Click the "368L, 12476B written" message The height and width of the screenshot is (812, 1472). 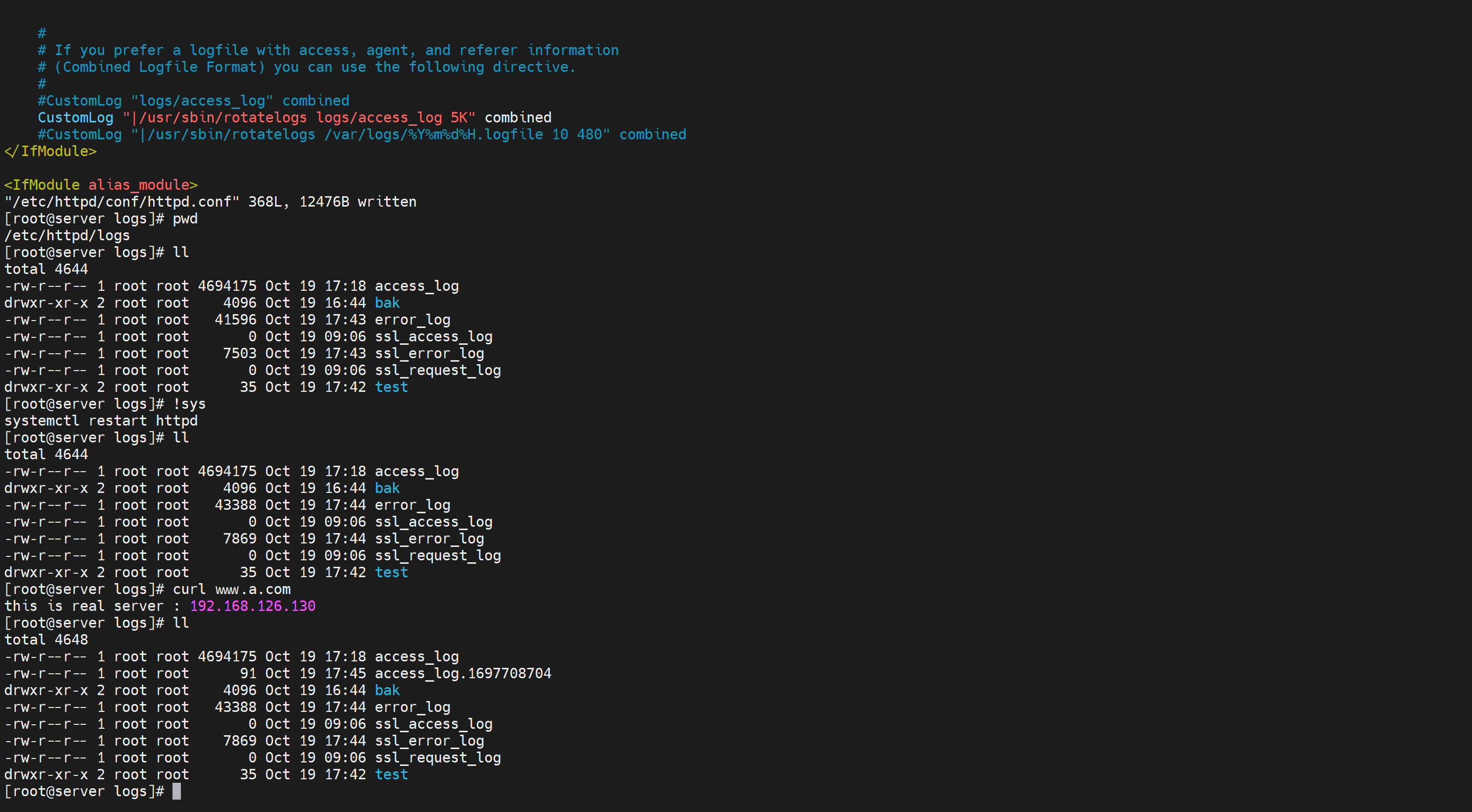pyautogui.click(x=332, y=202)
